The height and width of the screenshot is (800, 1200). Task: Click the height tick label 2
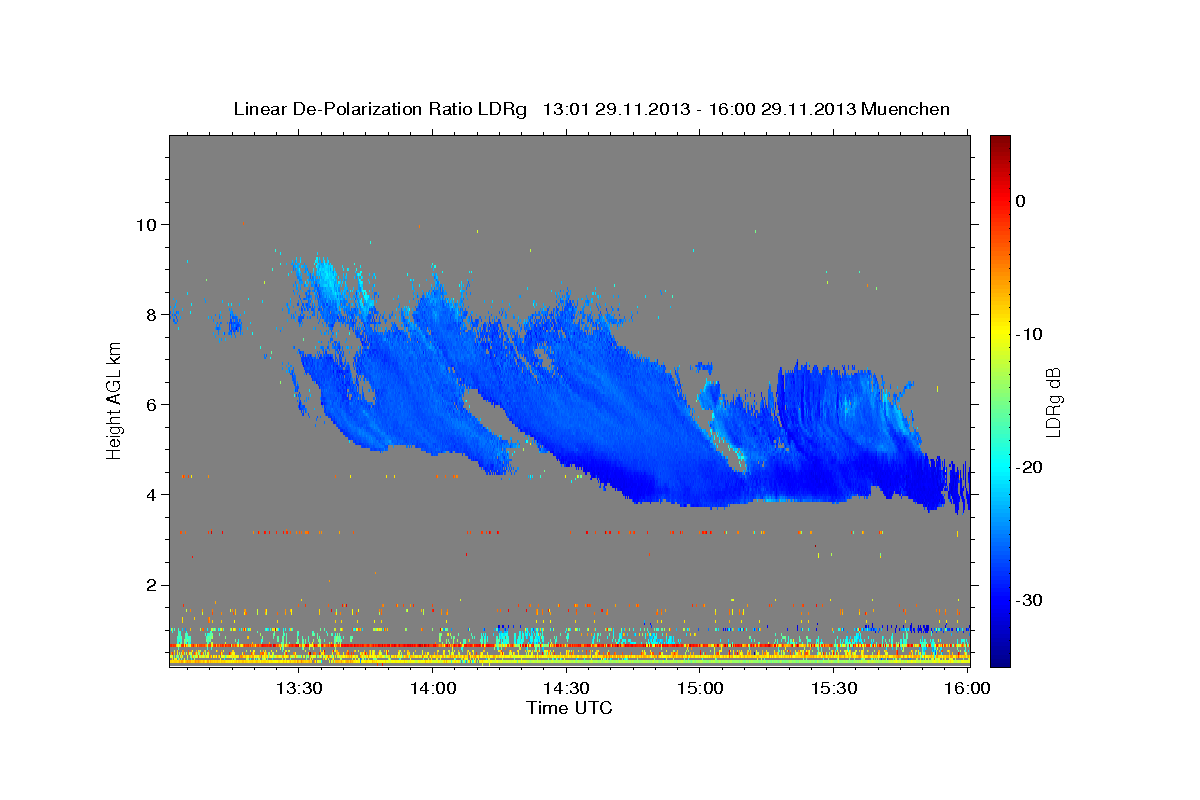pos(151,584)
